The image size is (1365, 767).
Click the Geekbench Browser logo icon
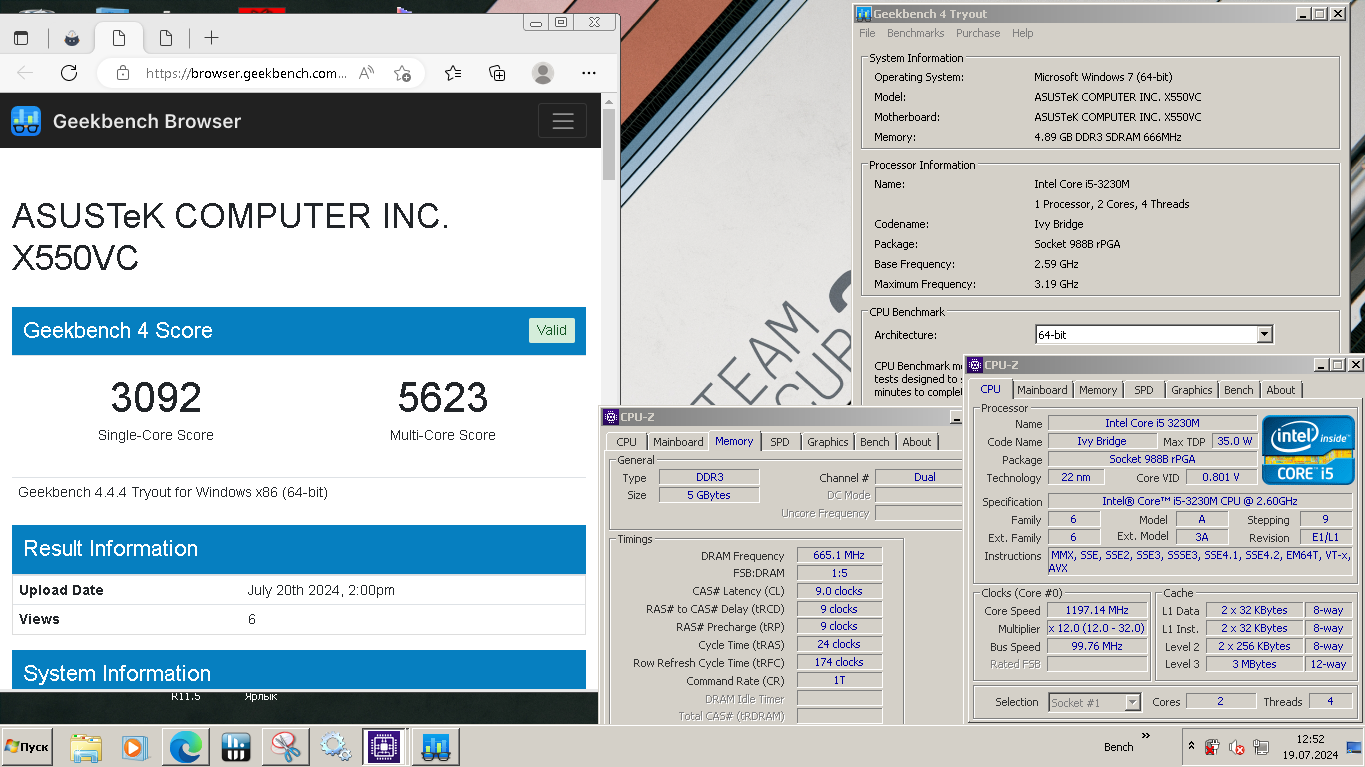coord(26,121)
